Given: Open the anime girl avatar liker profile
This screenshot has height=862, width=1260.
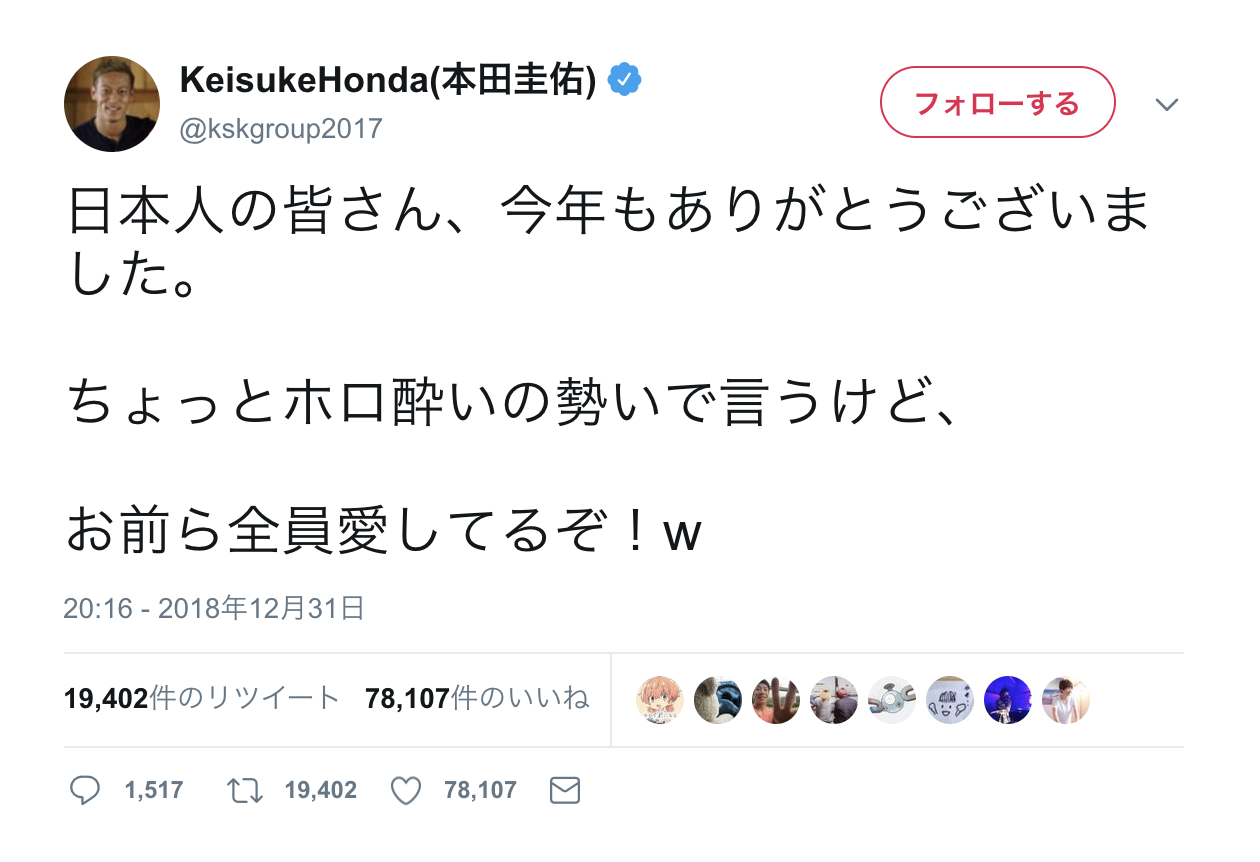Looking at the screenshot, I should (x=660, y=700).
